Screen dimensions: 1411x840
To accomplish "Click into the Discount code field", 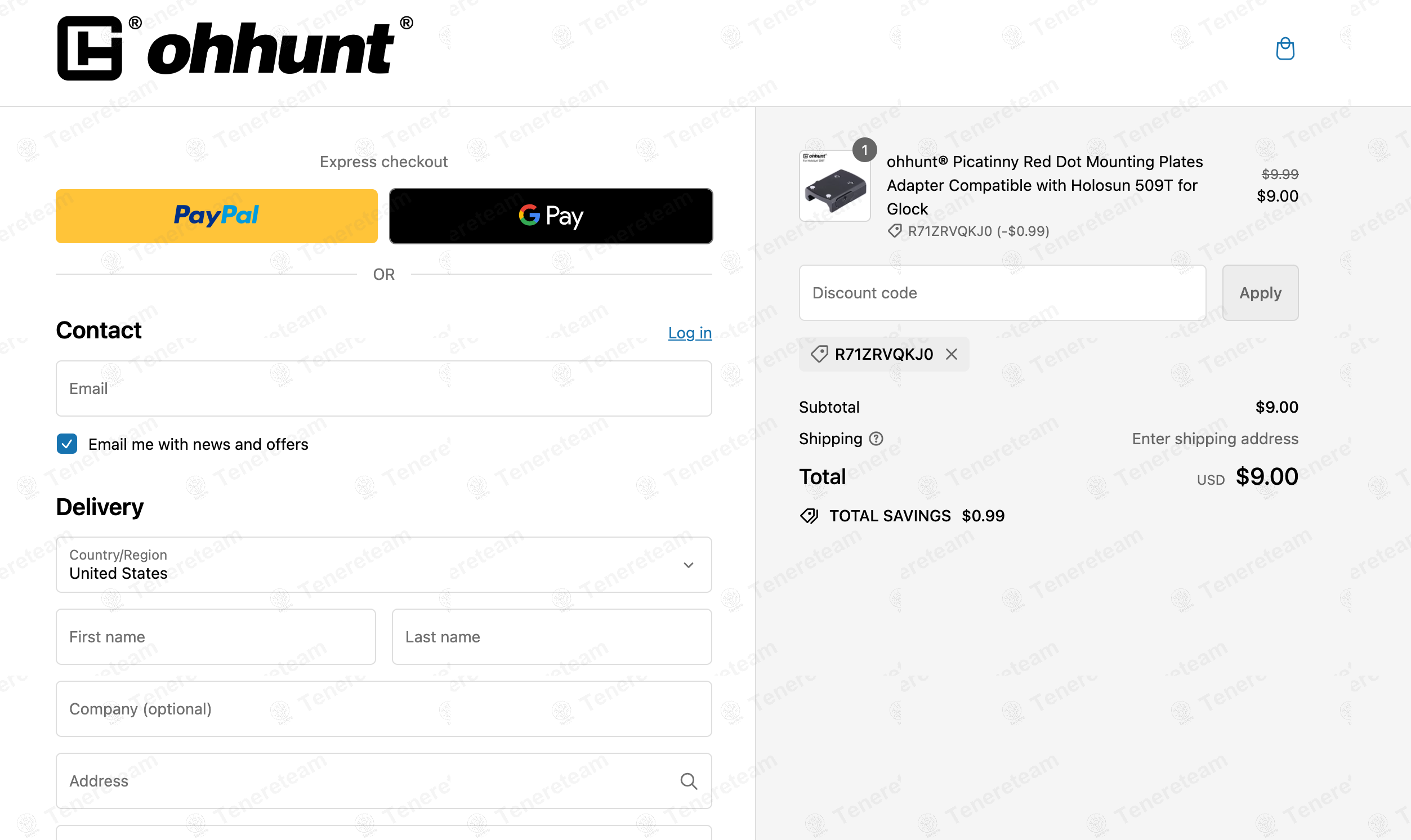I will 1002,293.
